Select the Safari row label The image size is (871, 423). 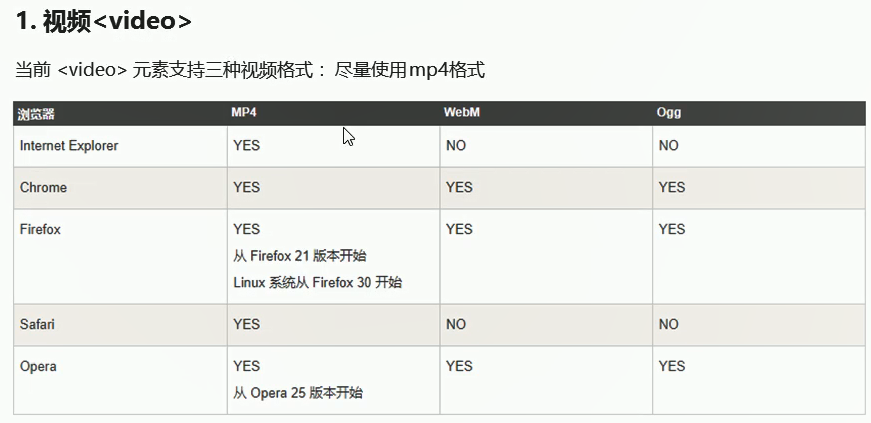pos(38,324)
